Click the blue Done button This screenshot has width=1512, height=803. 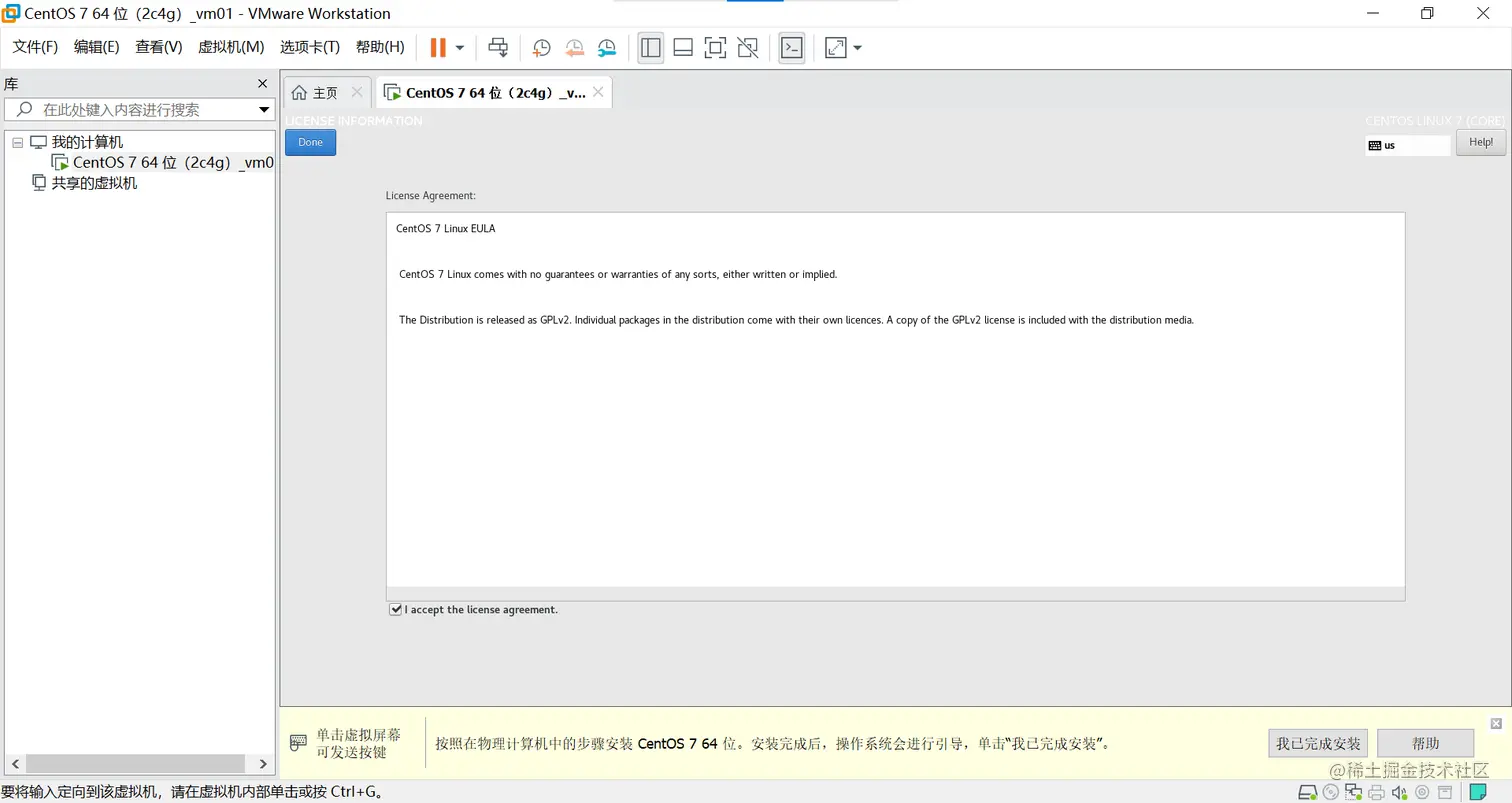click(310, 142)
